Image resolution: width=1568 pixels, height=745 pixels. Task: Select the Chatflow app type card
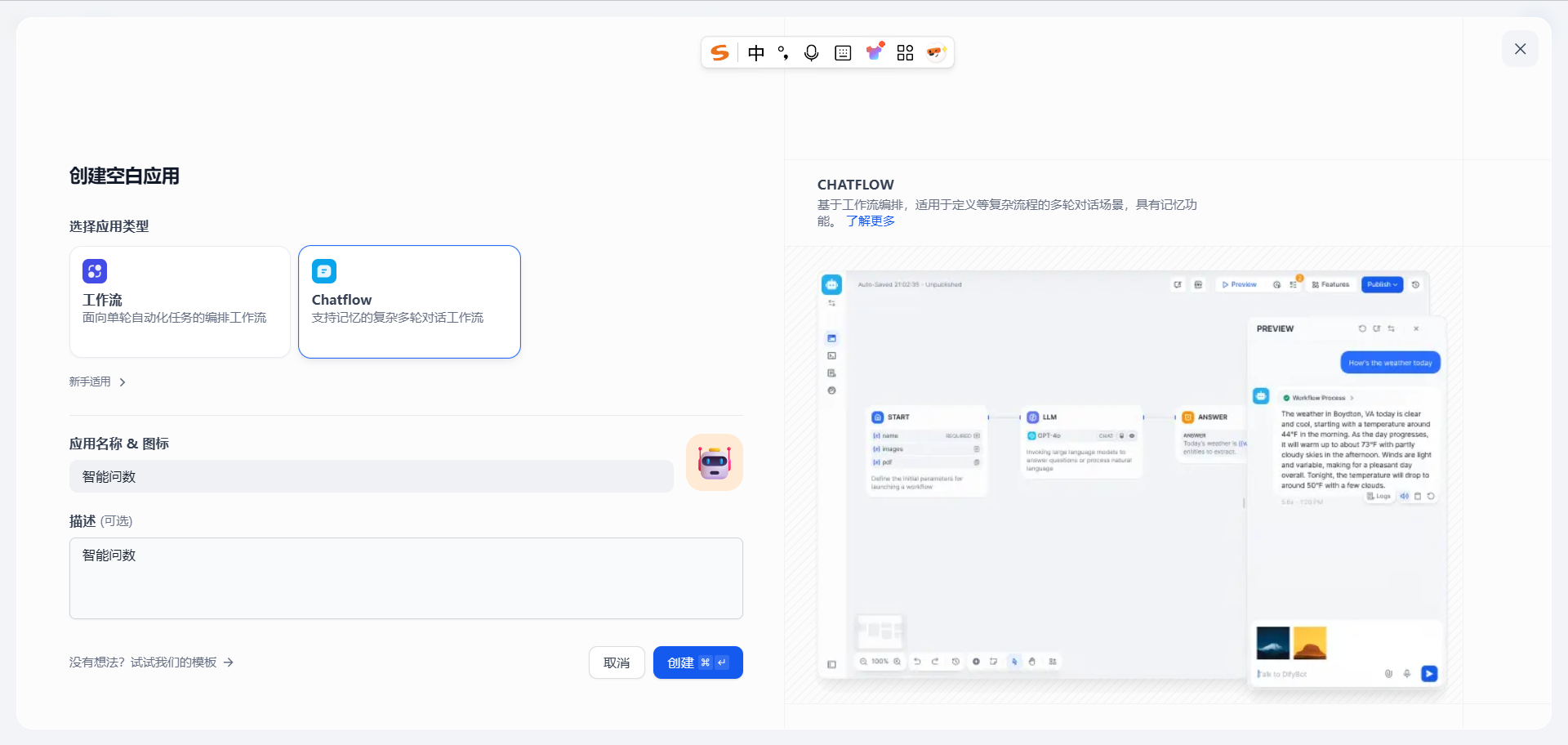coord(409,301)
